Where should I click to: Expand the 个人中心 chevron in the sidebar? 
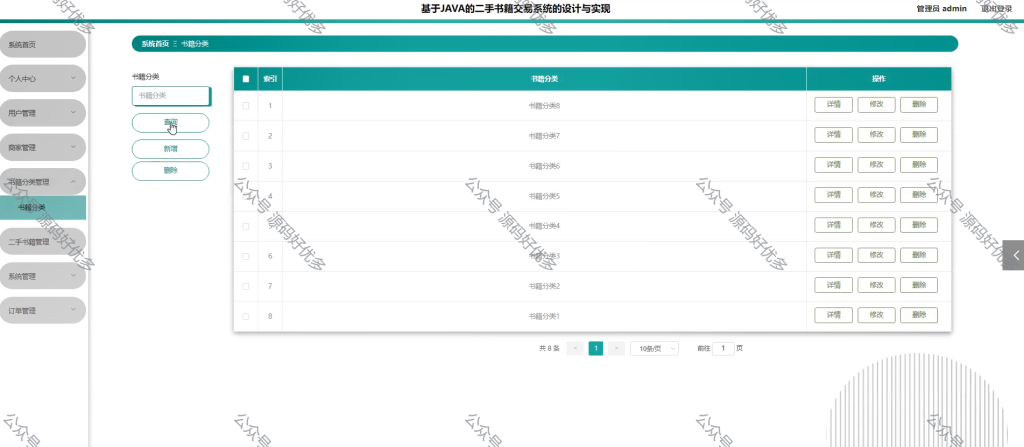(73, 78)
